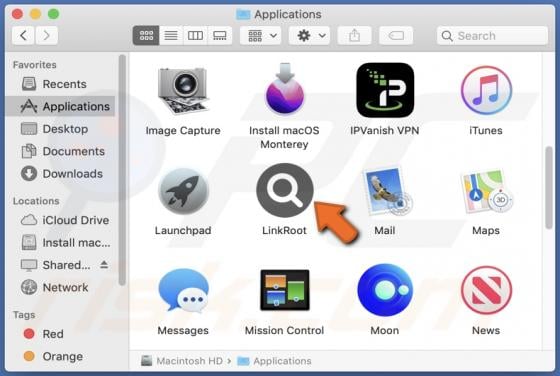This screenshot has height=376, width=560.
Task: Open Recents in the sidebar
Action: [61, 84]
